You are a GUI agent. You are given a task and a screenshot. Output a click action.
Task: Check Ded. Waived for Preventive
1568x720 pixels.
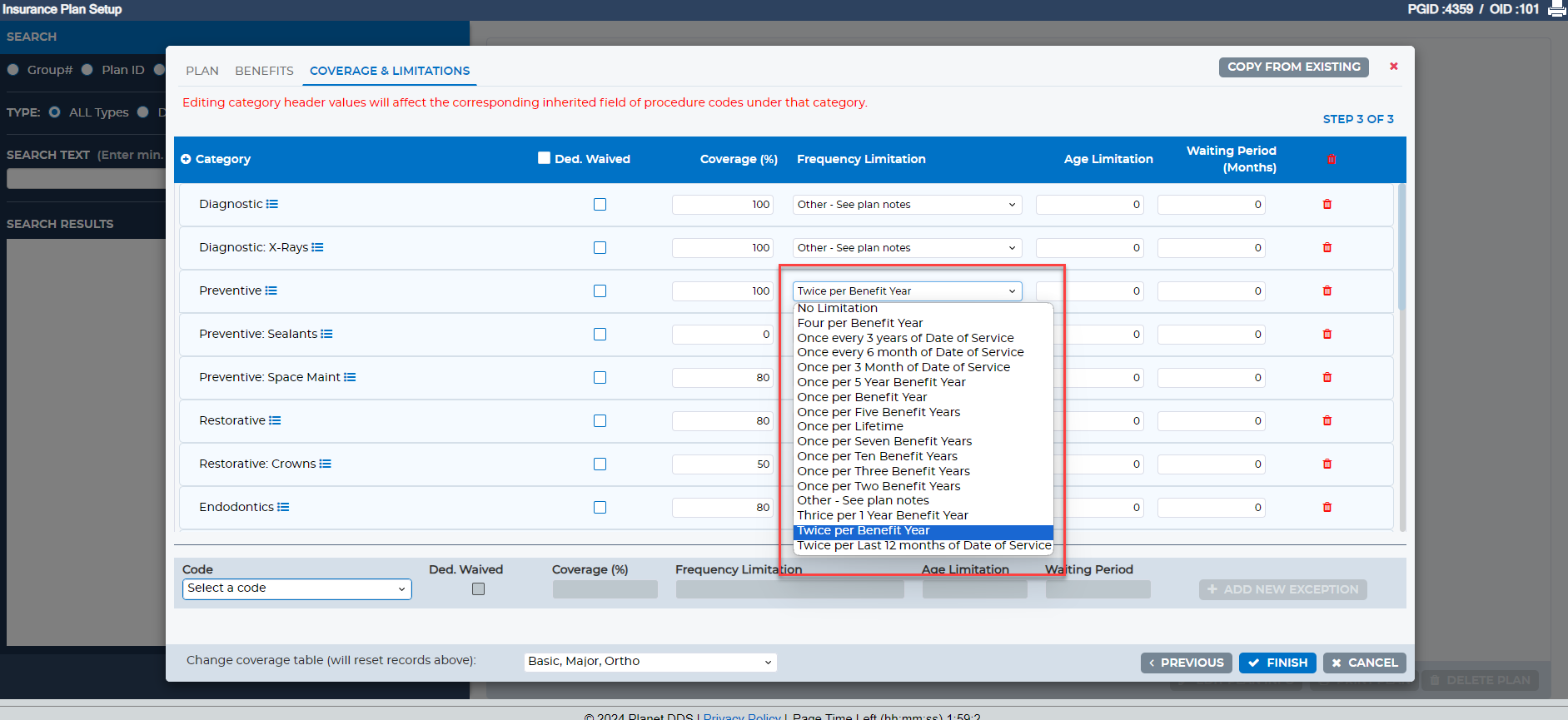(x=600, y=290)
